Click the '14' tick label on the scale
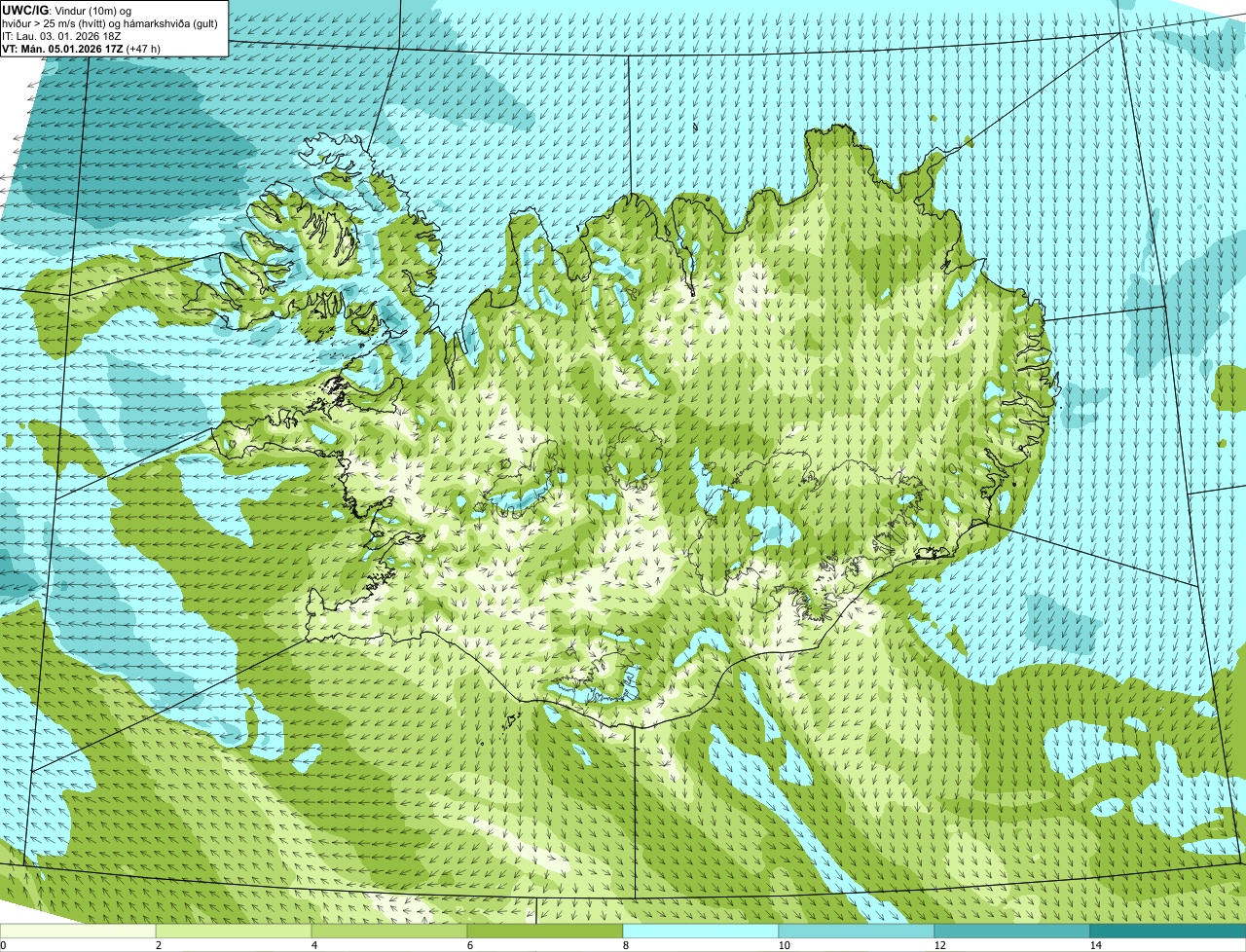This screenshot has width=1246, height=952. point(1095,945)
